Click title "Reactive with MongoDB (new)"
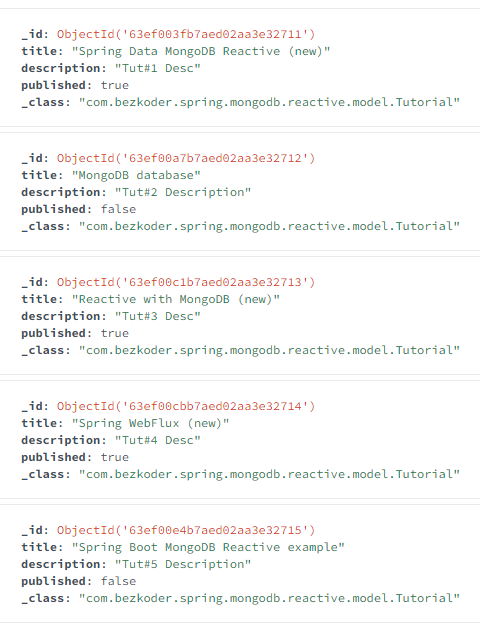480x630 pixels. [176, 299]
